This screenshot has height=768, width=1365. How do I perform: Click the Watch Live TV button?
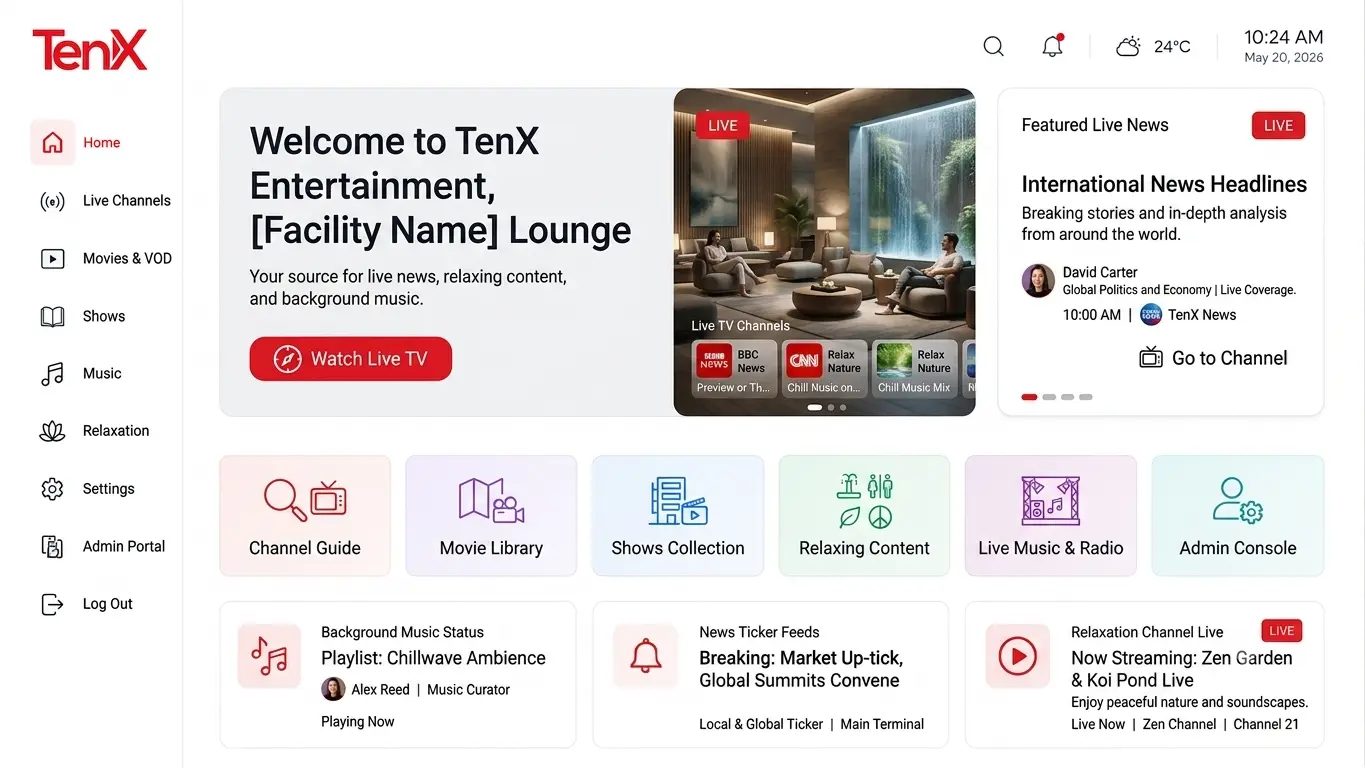pyautogui.click(x=351, y=359)
